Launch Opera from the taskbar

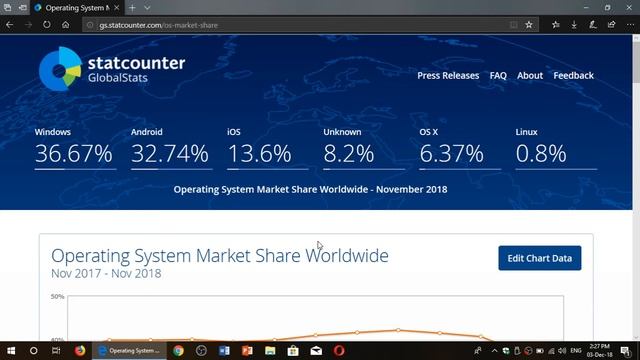339,351
